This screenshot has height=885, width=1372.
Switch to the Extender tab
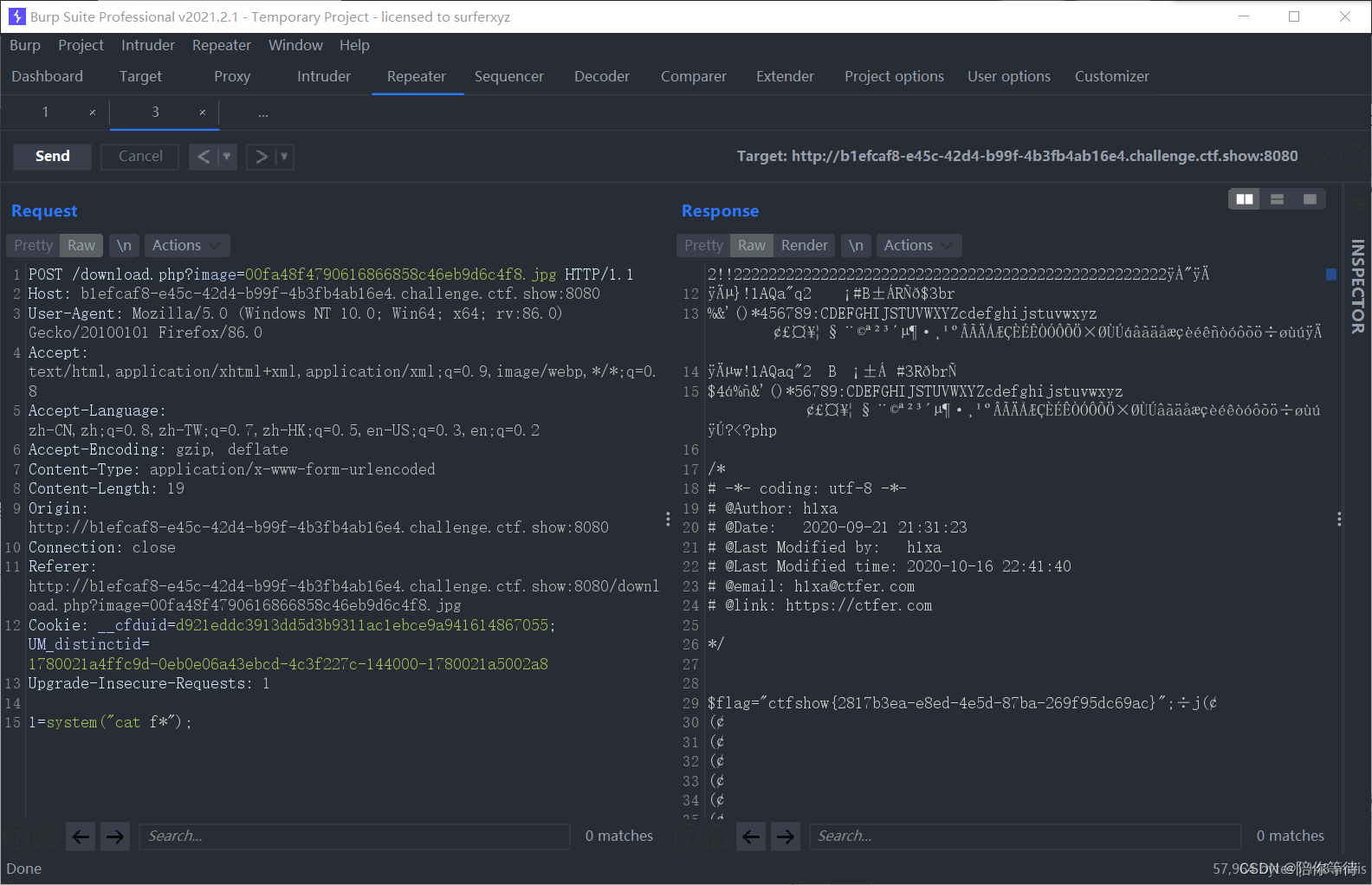(785, 76)
